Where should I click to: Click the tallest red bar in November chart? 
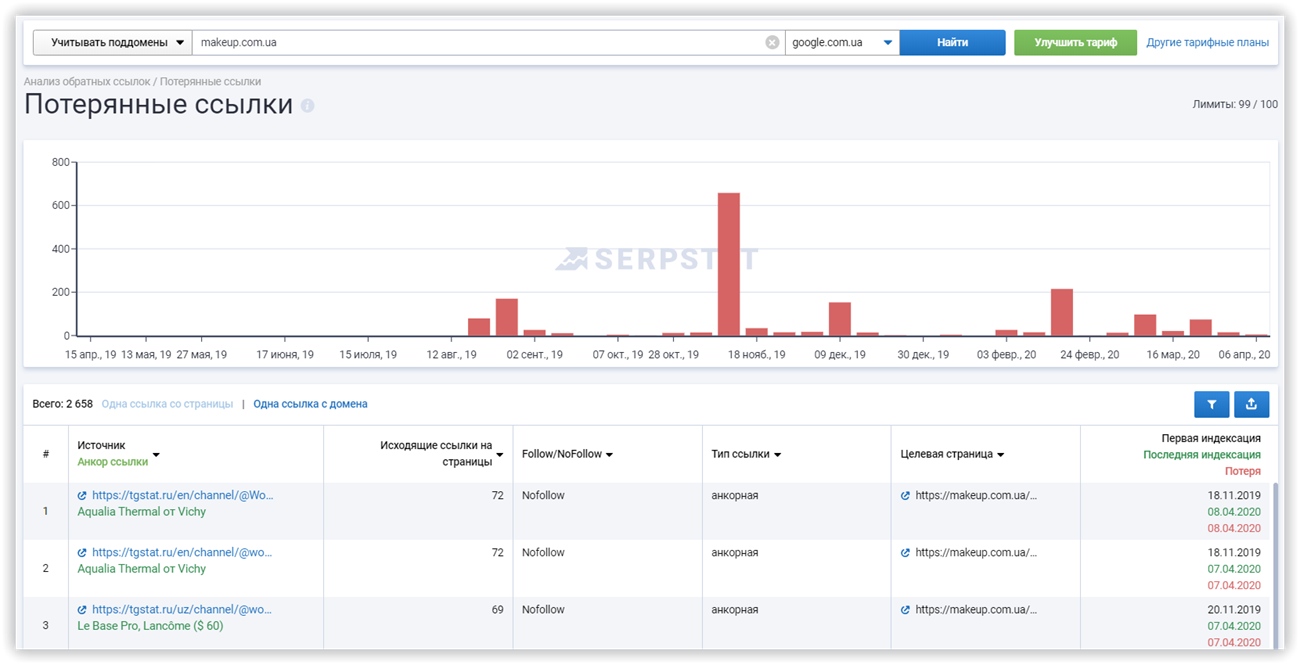(x=729, y=264)
